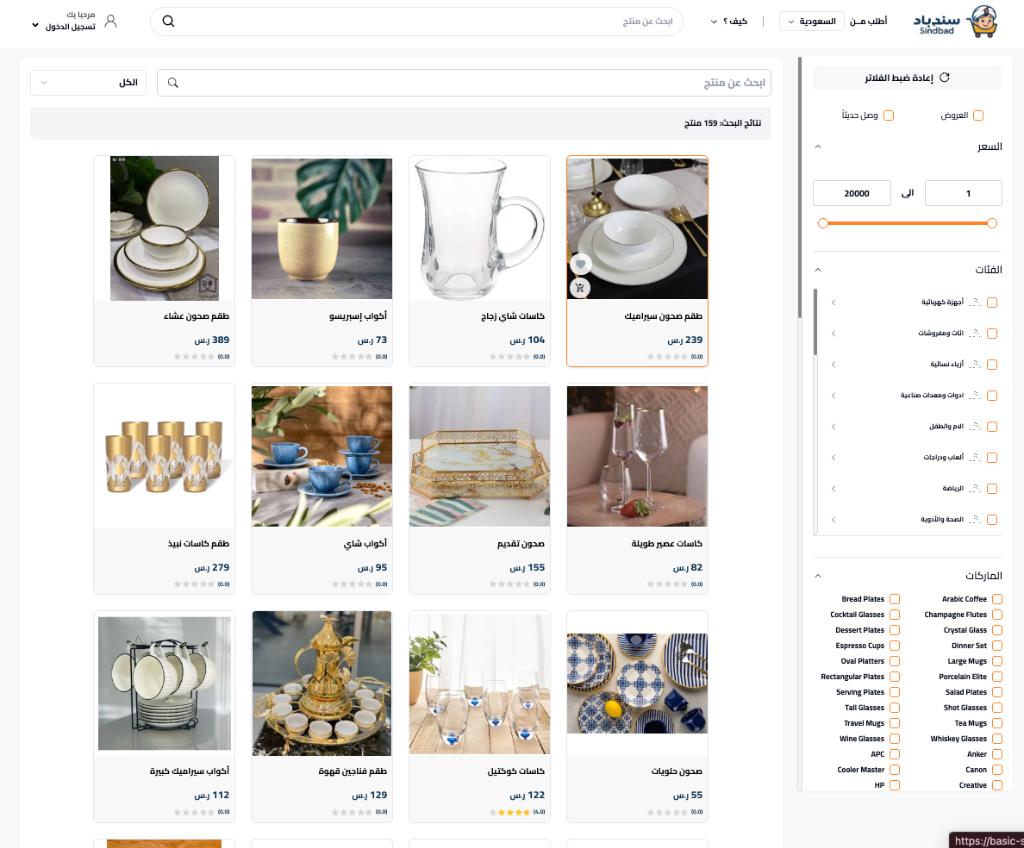Click the product list ابحث عن منتج search field
Image resolution: width=1024 pixels, height=848 pixels.
(464, 83)
